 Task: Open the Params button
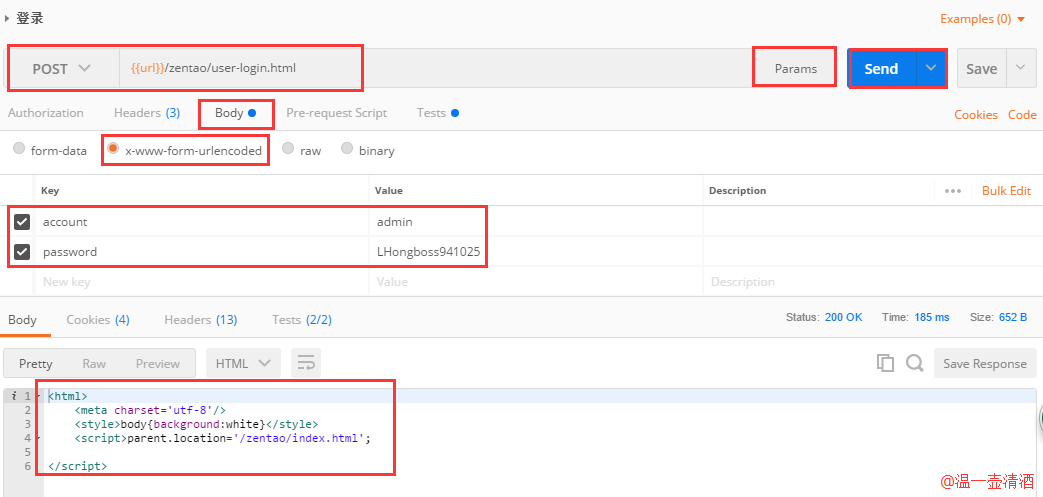[x=796, y=69]
